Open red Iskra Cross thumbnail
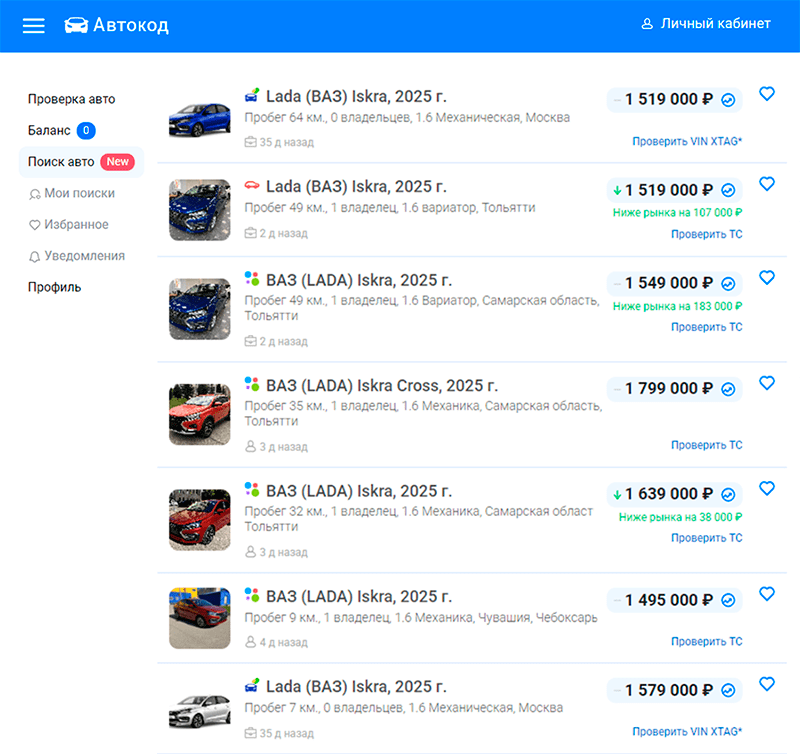 199,414
